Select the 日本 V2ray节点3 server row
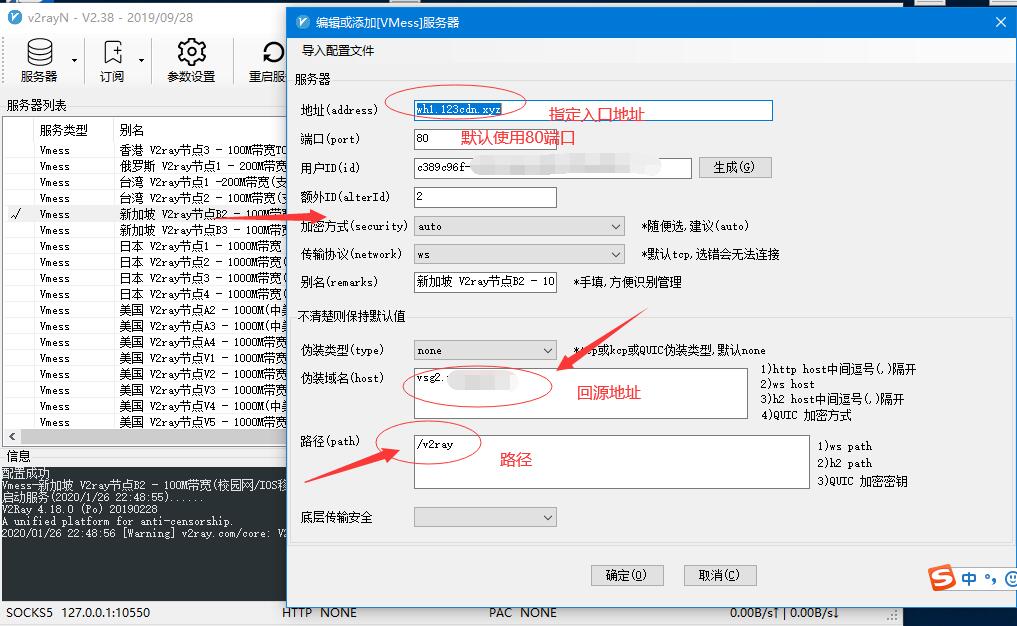The width and height of the screenshot is (1017, 626). click(145, 278)
